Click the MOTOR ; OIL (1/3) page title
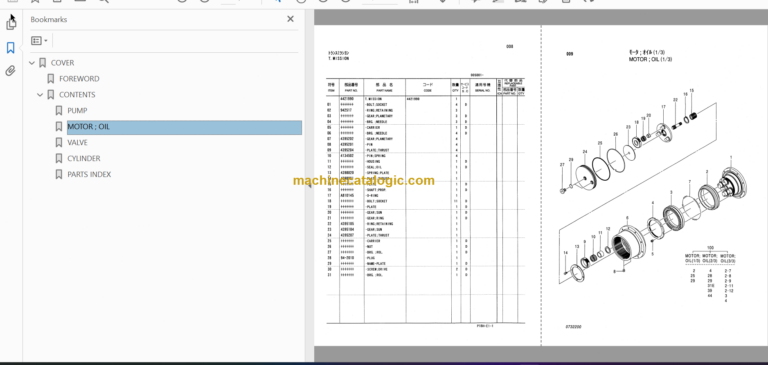Image resolution: width=768 pixels, height=365 pixels. pyautogui.click(x=650, y=59)
